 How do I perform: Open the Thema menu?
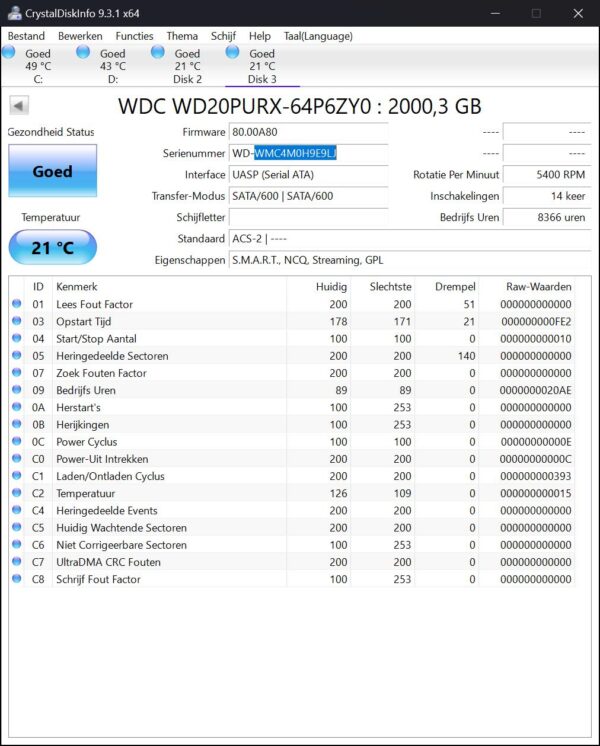point(182,36)
